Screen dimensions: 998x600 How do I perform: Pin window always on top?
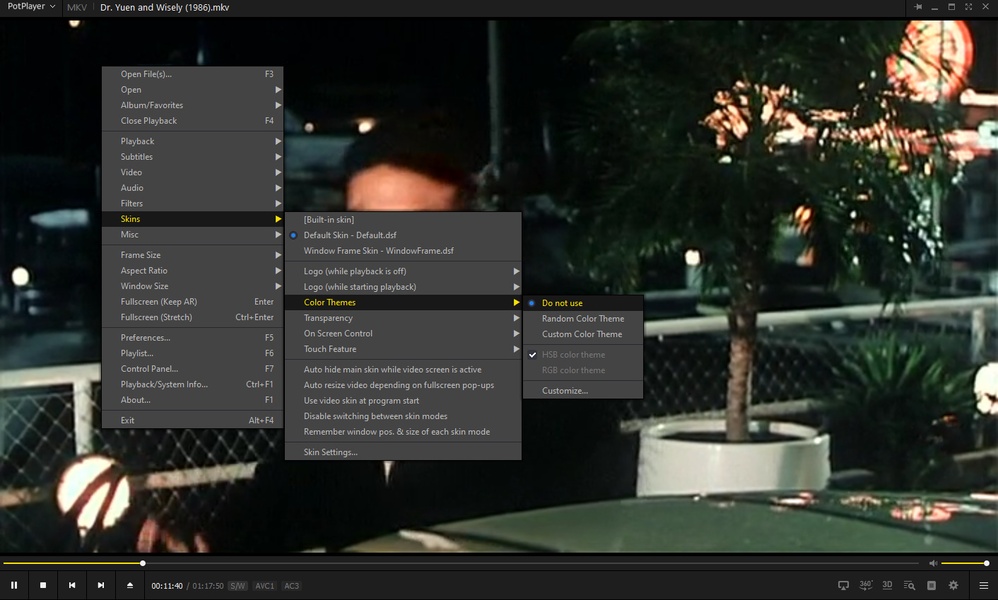(918, 7)
